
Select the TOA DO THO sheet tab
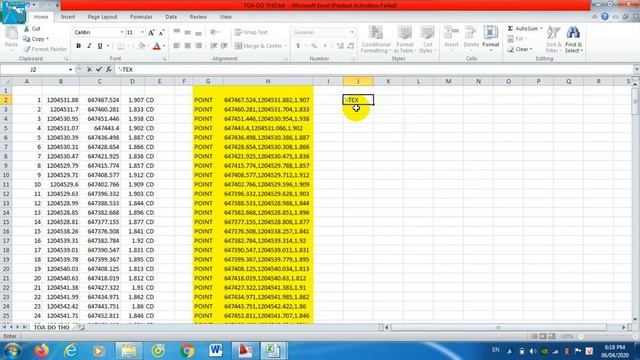pos(51,327)
